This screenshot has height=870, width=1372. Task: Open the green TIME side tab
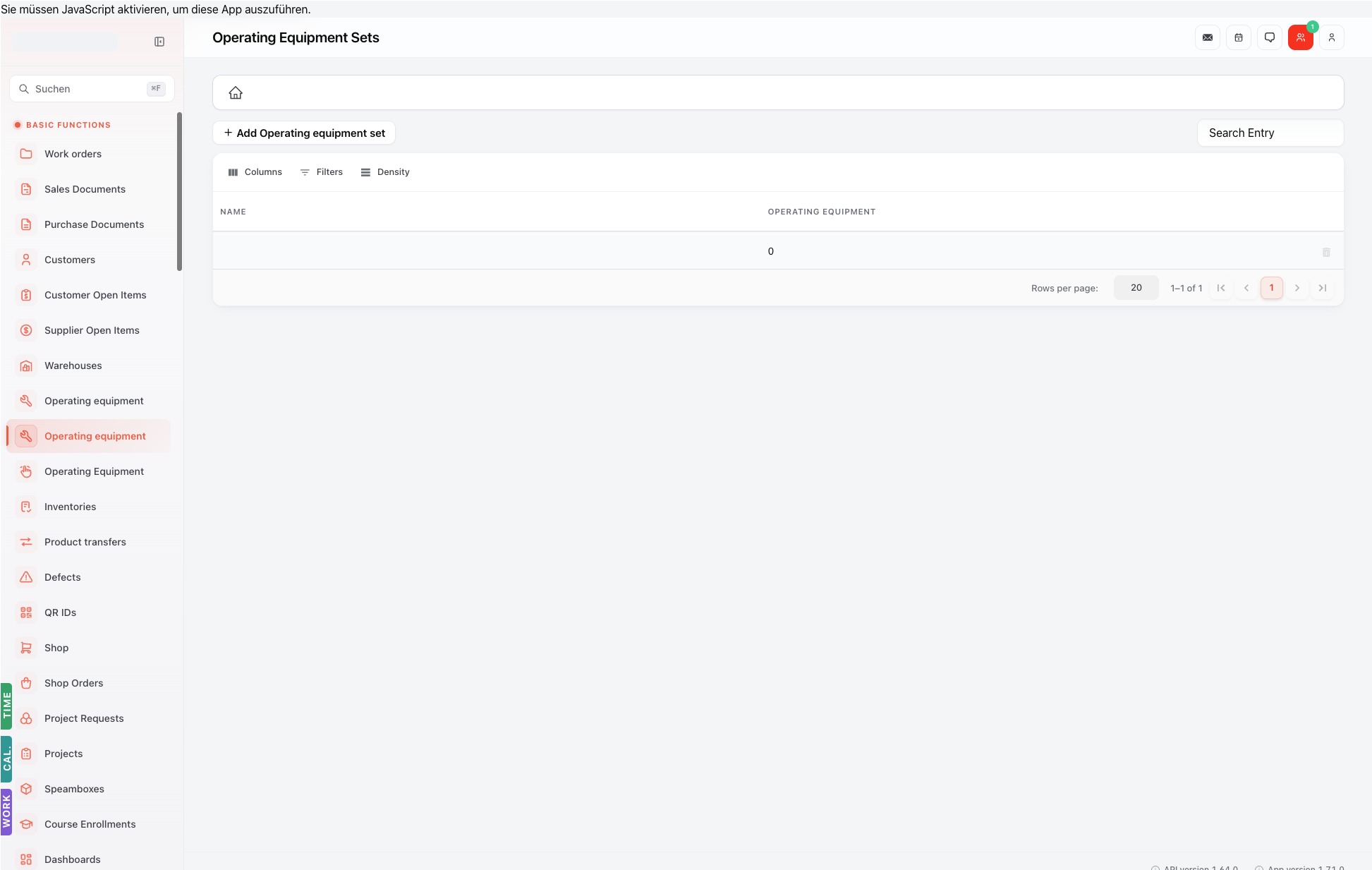6,706
